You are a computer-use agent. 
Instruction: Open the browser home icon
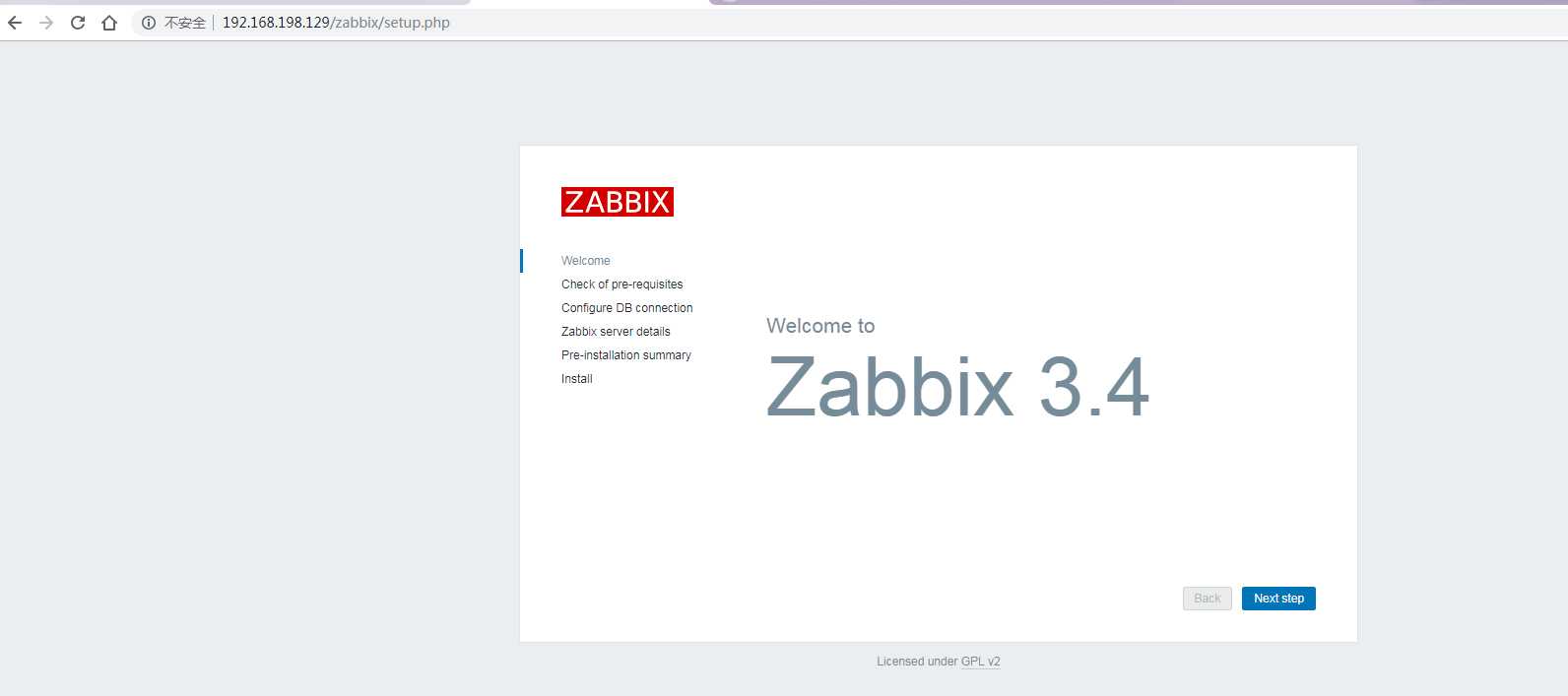tap(109, 23)
